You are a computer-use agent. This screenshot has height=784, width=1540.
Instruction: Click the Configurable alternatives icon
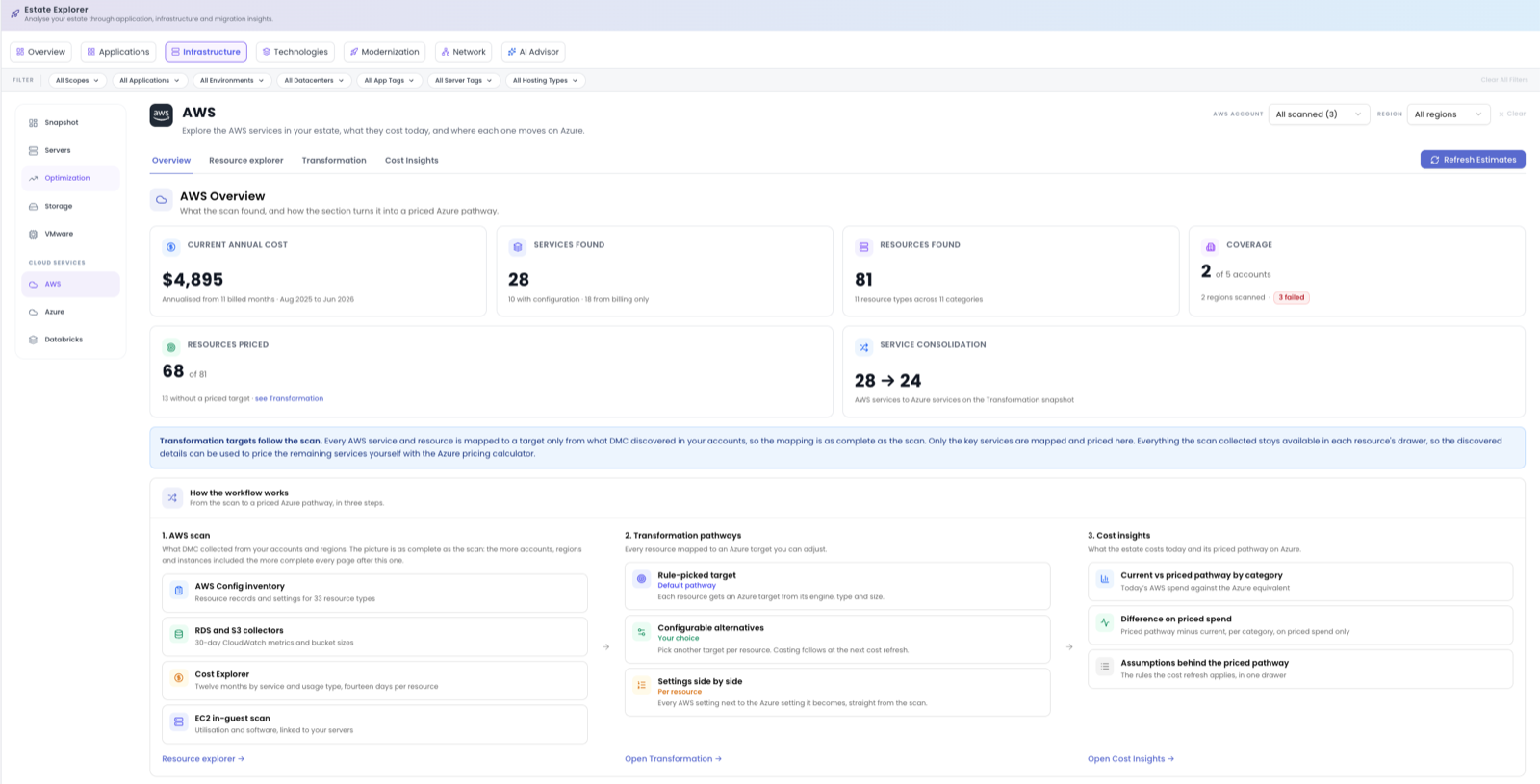pyautogui.click(x=641, y=632)
